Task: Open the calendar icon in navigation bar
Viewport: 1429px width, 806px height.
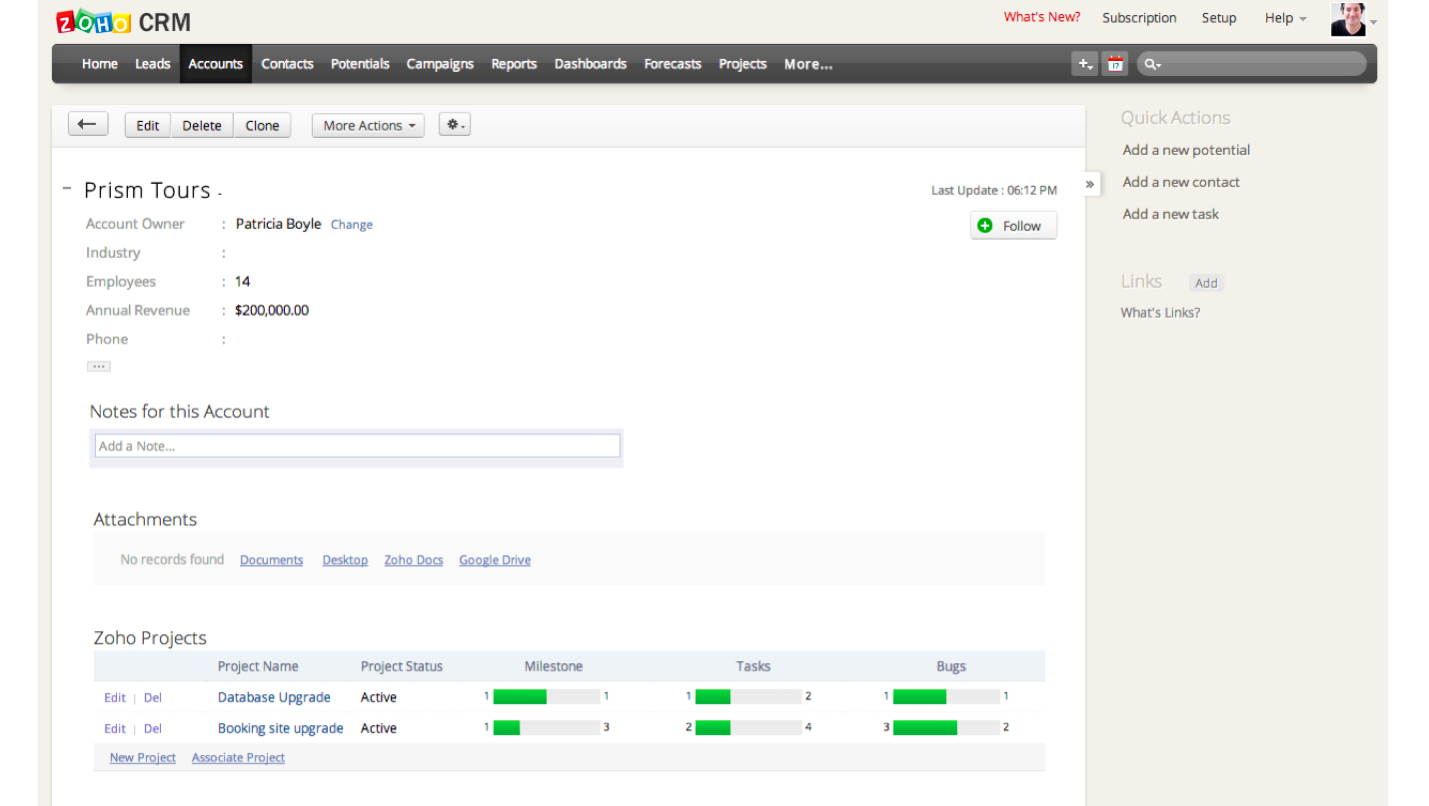Action: pyautogui.click(x=1115, y=64)
